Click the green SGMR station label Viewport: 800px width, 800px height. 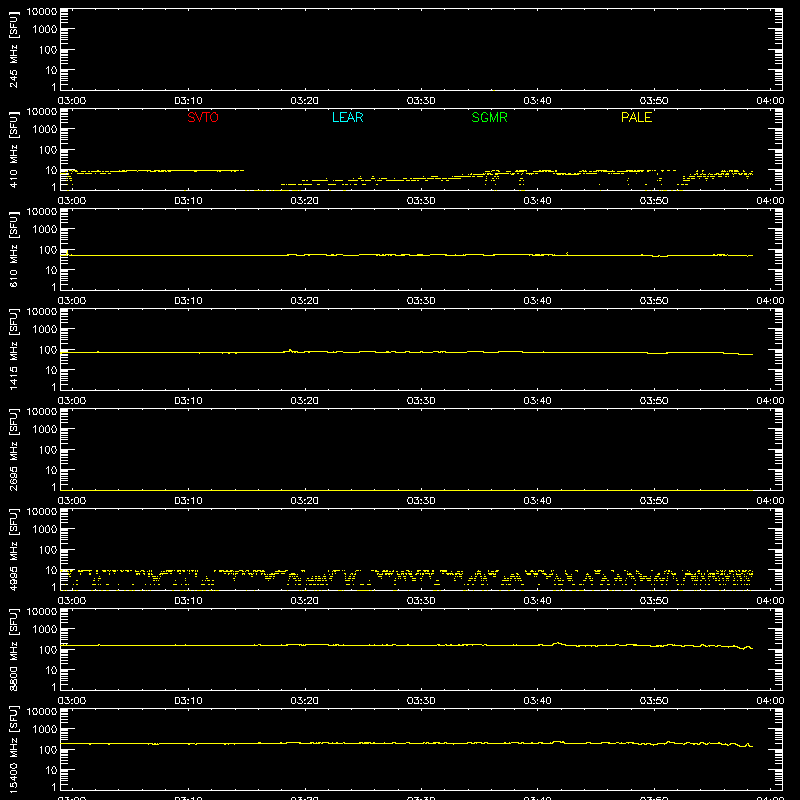coord(489,117)
